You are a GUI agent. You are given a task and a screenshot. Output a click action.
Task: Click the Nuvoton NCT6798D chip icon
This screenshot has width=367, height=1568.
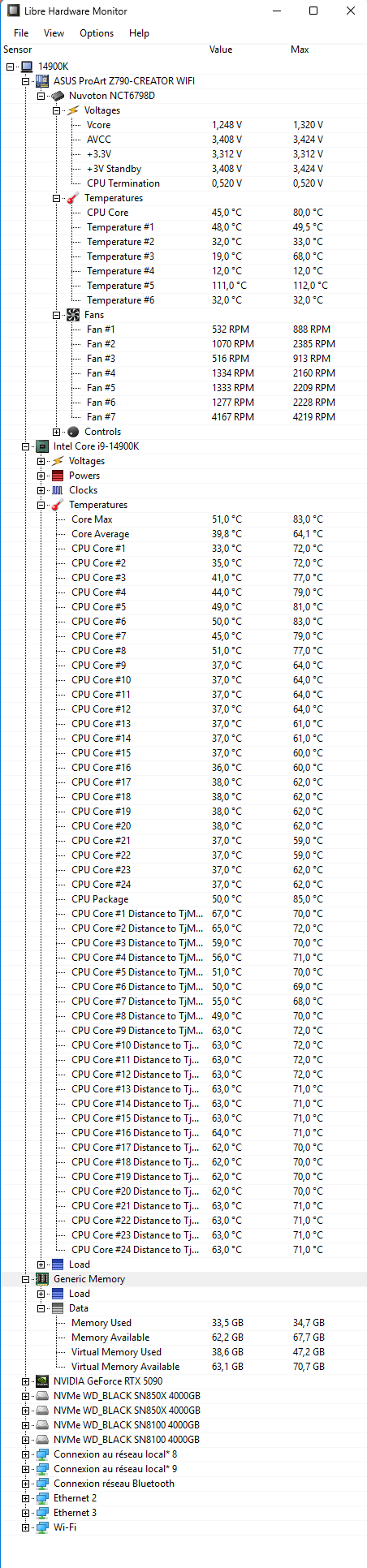coord(58,96)
